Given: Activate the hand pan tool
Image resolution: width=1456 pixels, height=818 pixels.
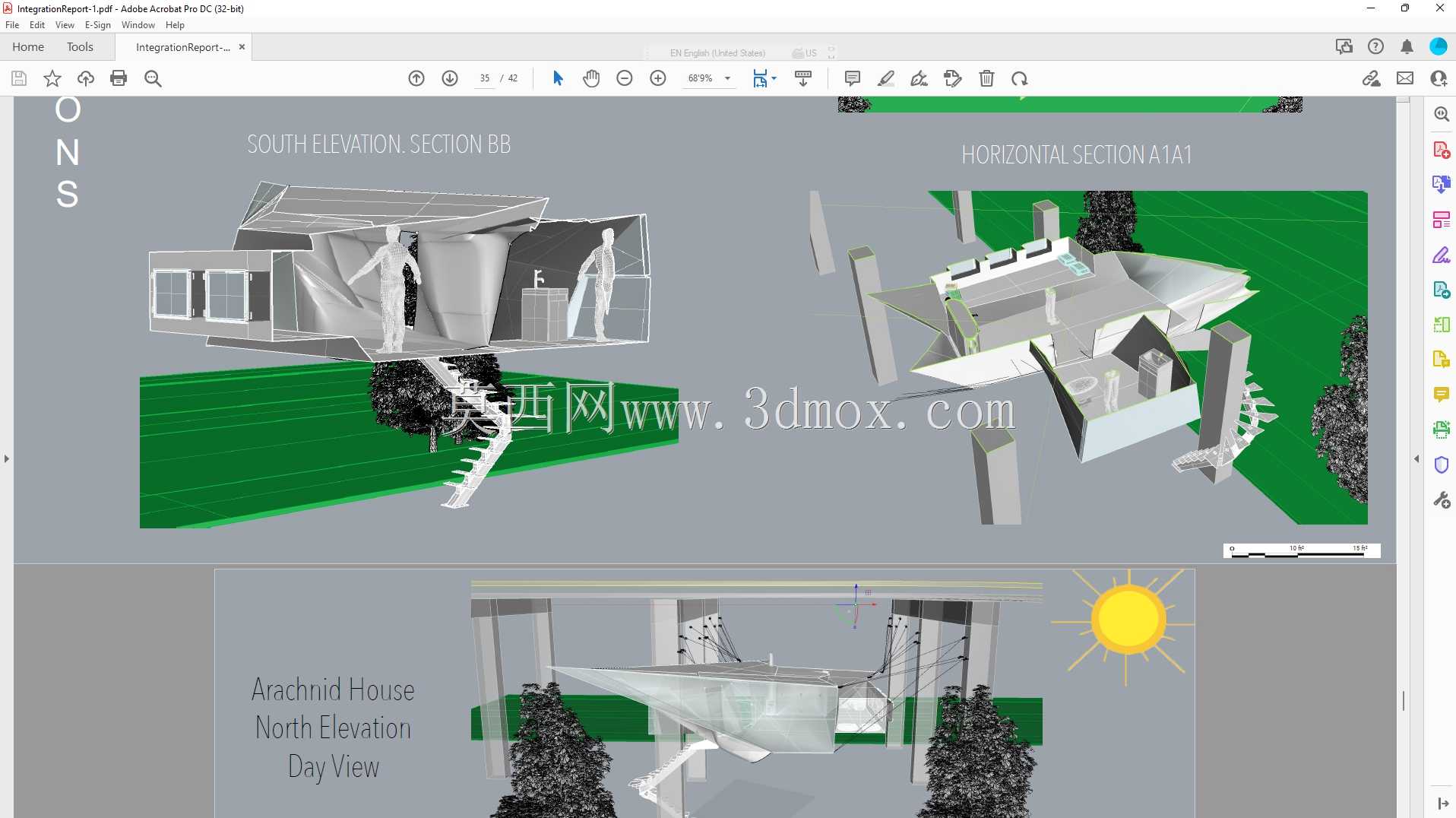Looking at the screenshot, I should tap(591, 78).
